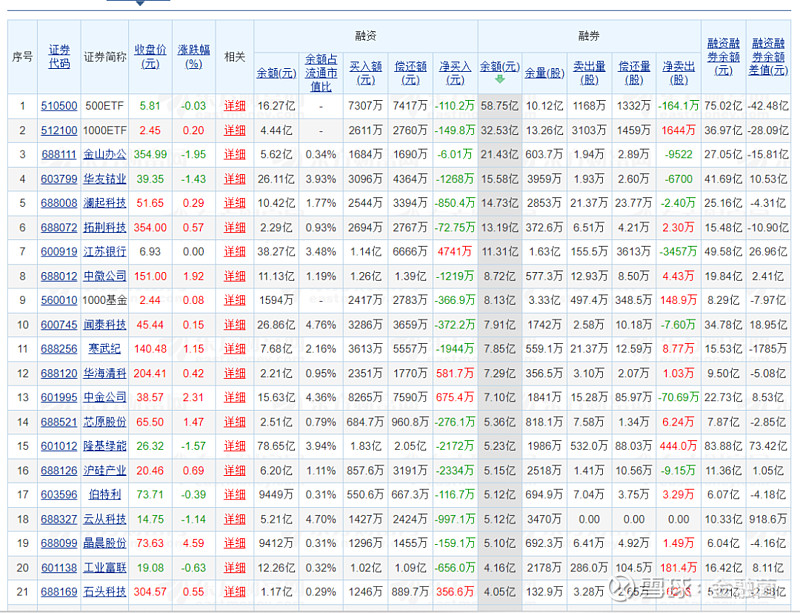Click the 73.42亿 difference value for 隆基绿能

coord(768,446)
